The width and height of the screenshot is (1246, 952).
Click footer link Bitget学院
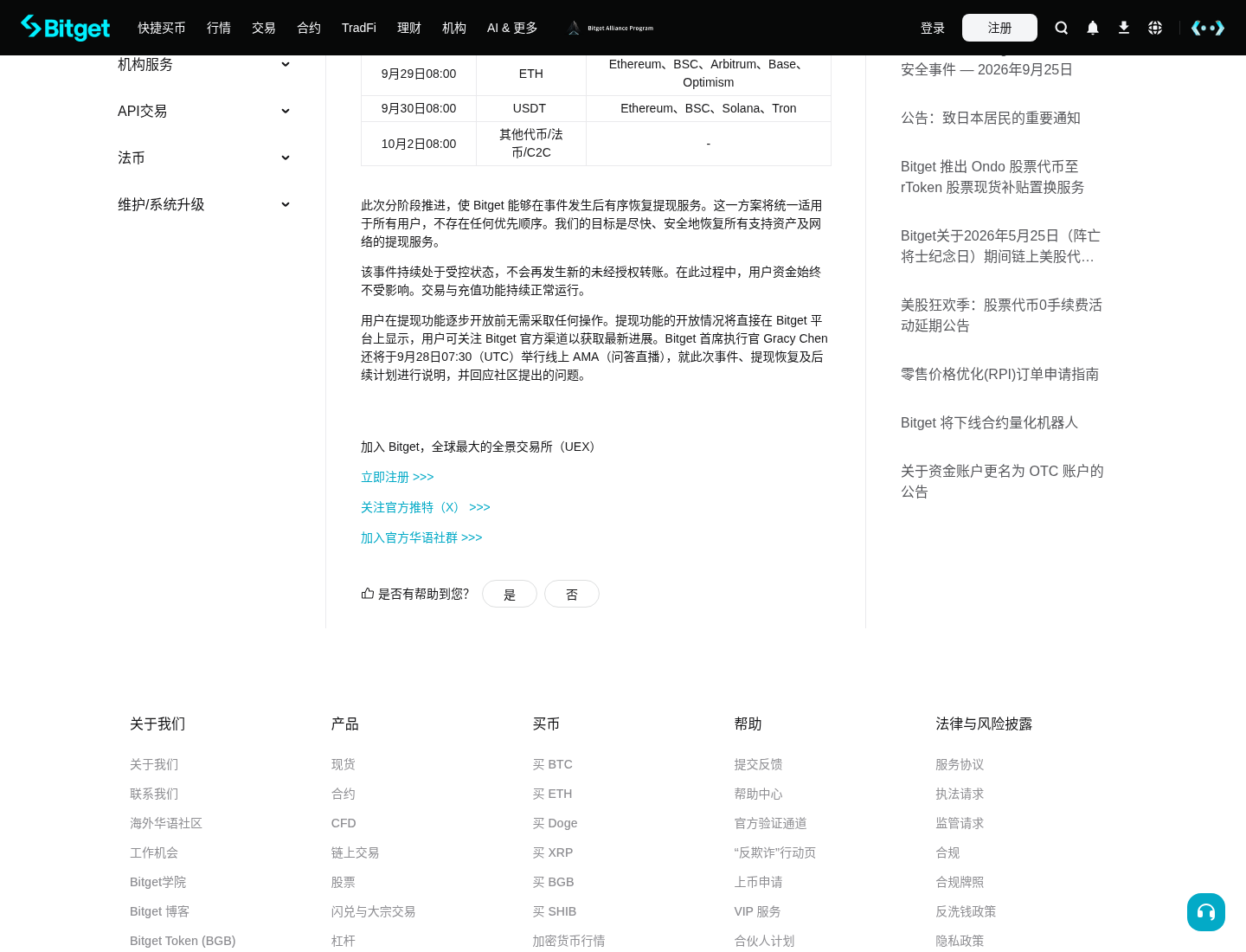coord(157,882)
